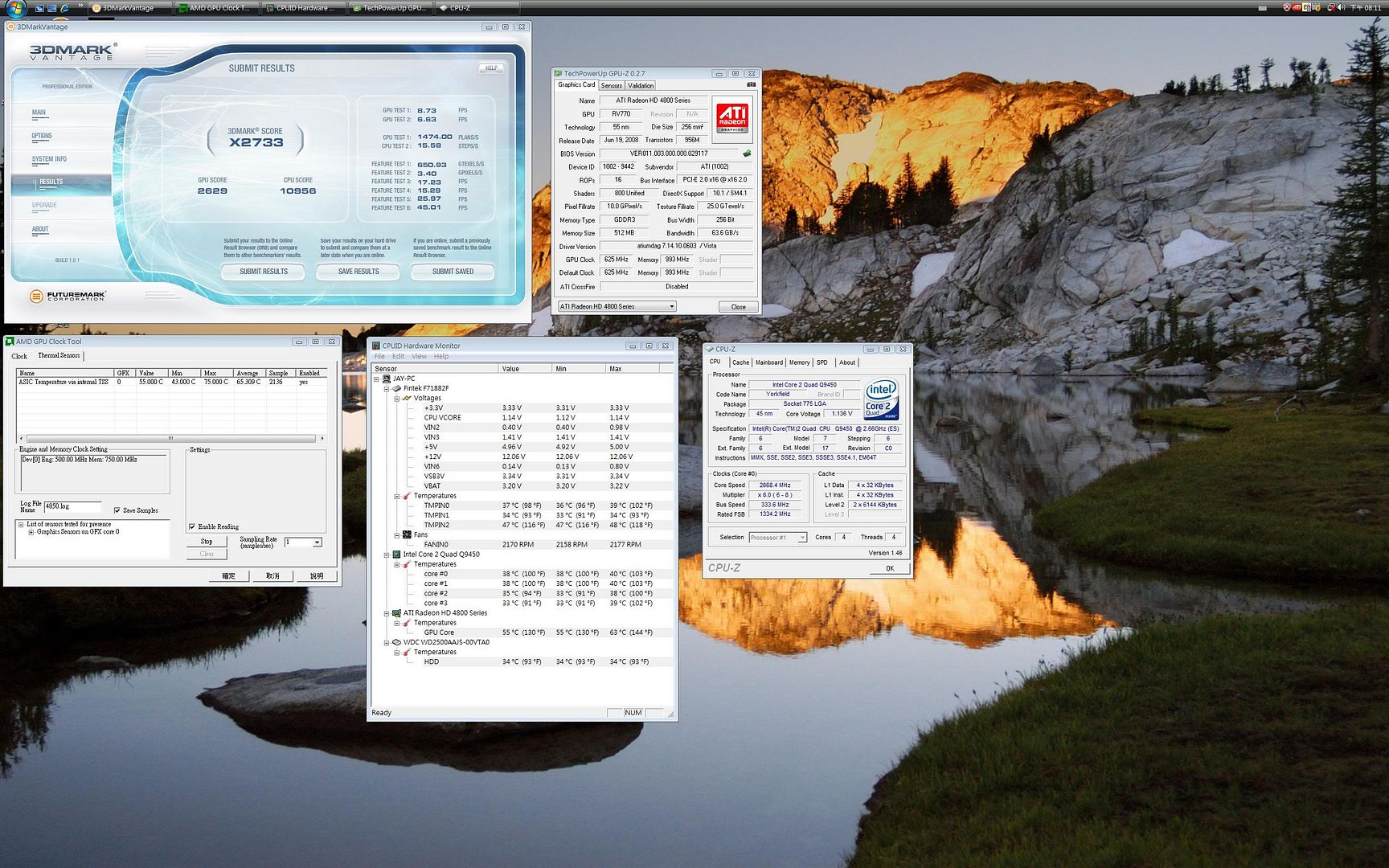Open the SPD tab in CPU-Z

[x=822, y=362]
